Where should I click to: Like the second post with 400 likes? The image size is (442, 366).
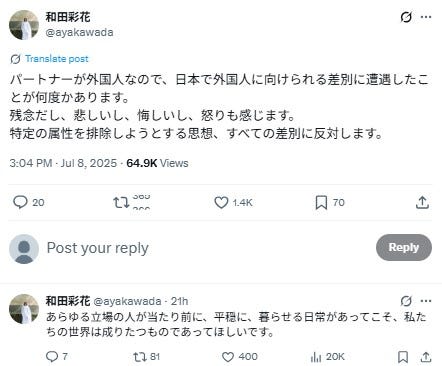(x=228, y=357)
